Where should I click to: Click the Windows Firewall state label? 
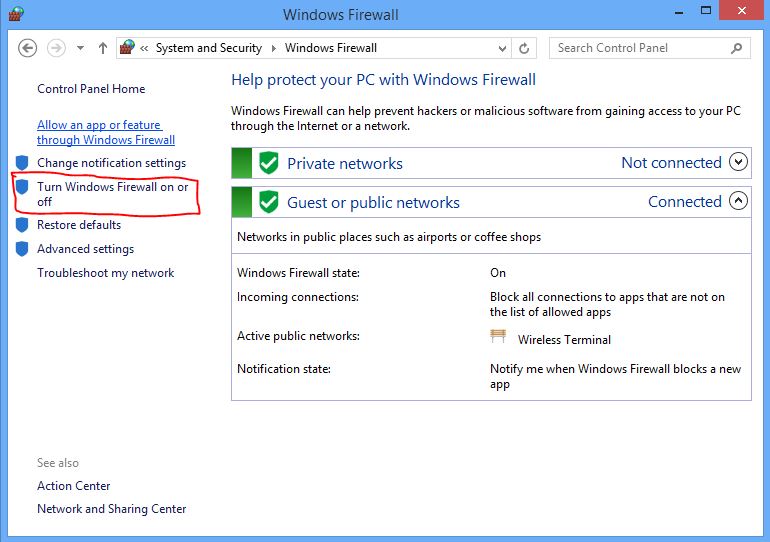(298, 273)
